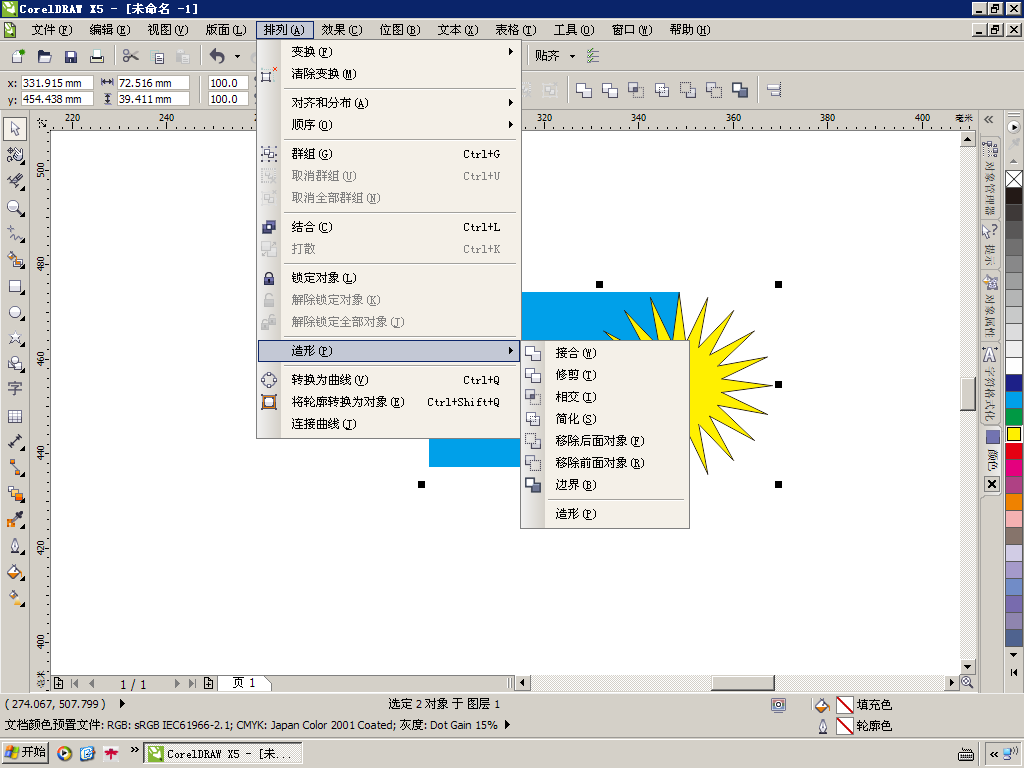Click the Cut scissors toolbar icon
The width and height of the screenshot is (1024, 768).
pos(131,56)
